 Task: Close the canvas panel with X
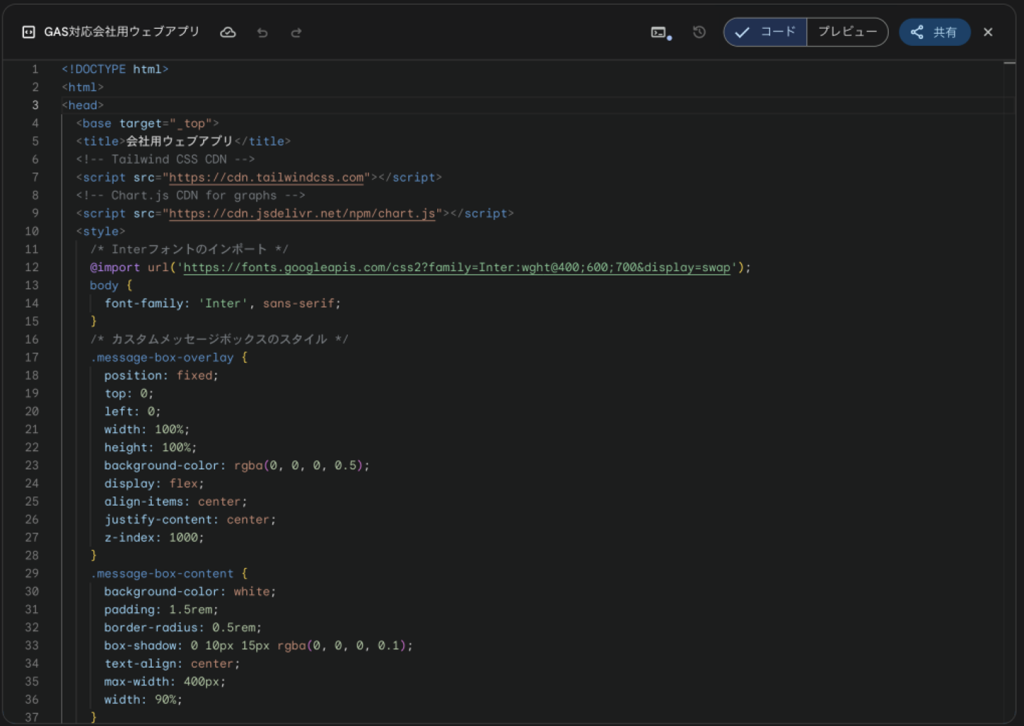click(988, 32)
